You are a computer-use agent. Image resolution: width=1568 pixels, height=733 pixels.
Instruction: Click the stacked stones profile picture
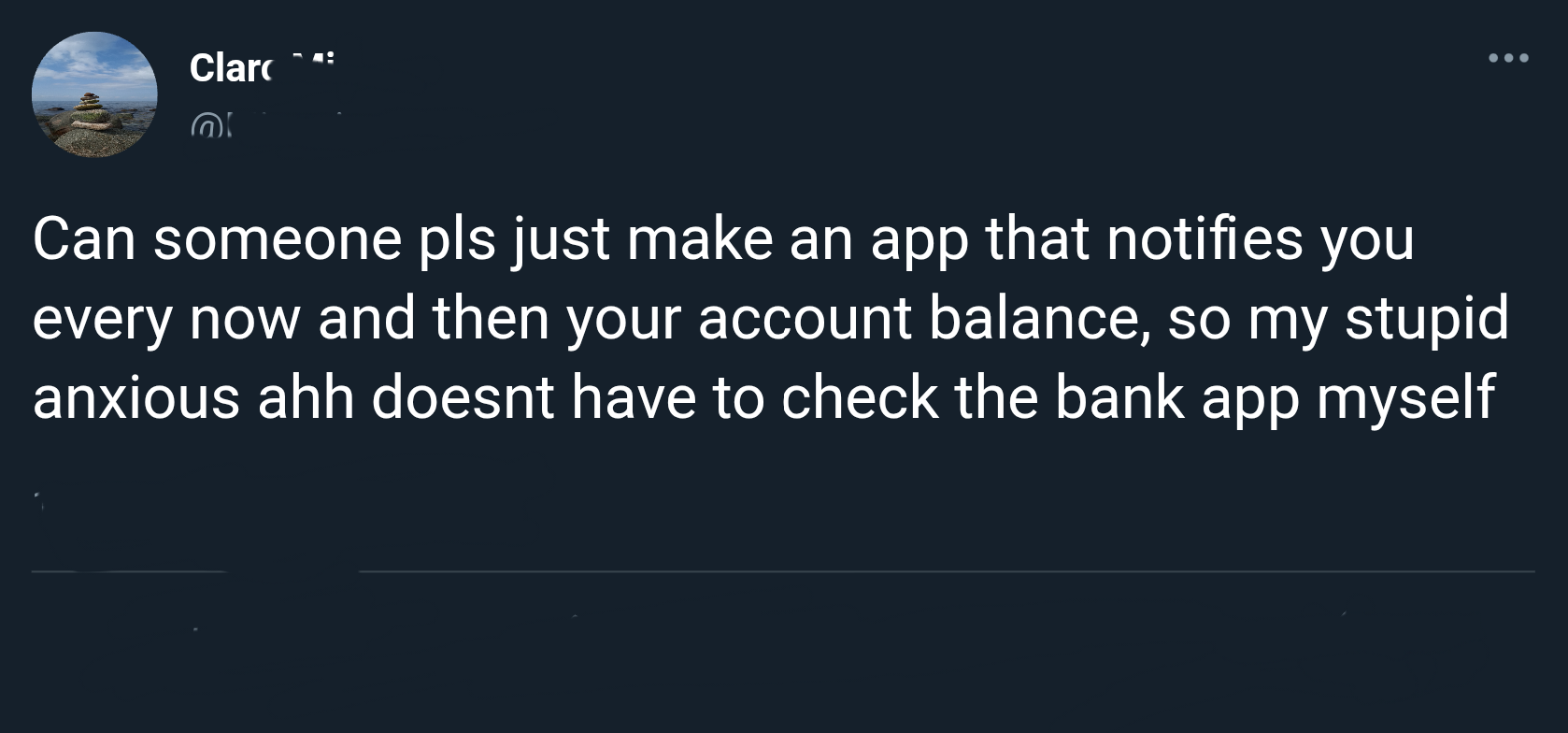(x=94, y=94)
